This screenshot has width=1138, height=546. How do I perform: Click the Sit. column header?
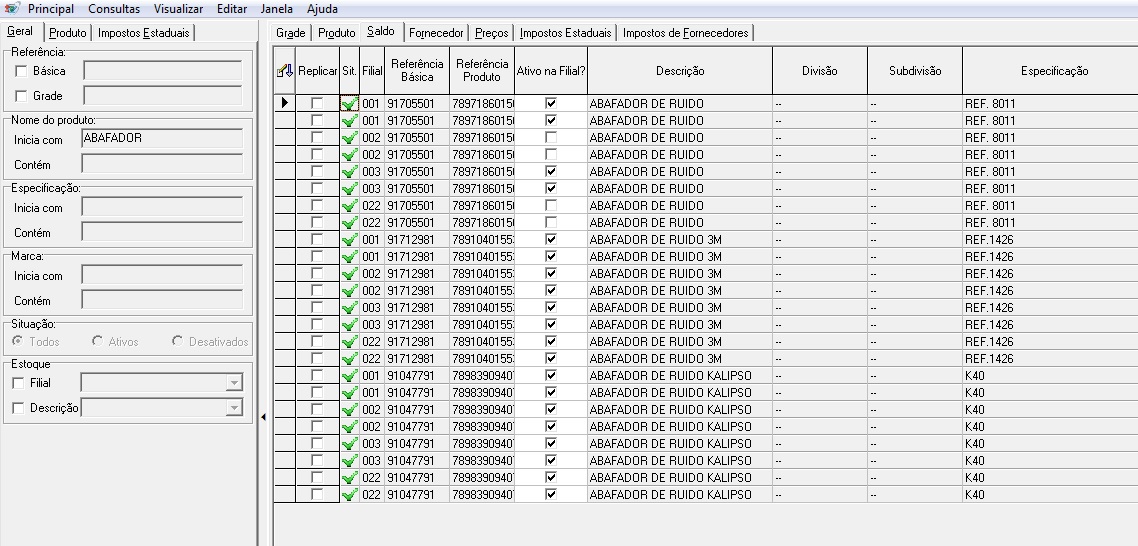350,70
